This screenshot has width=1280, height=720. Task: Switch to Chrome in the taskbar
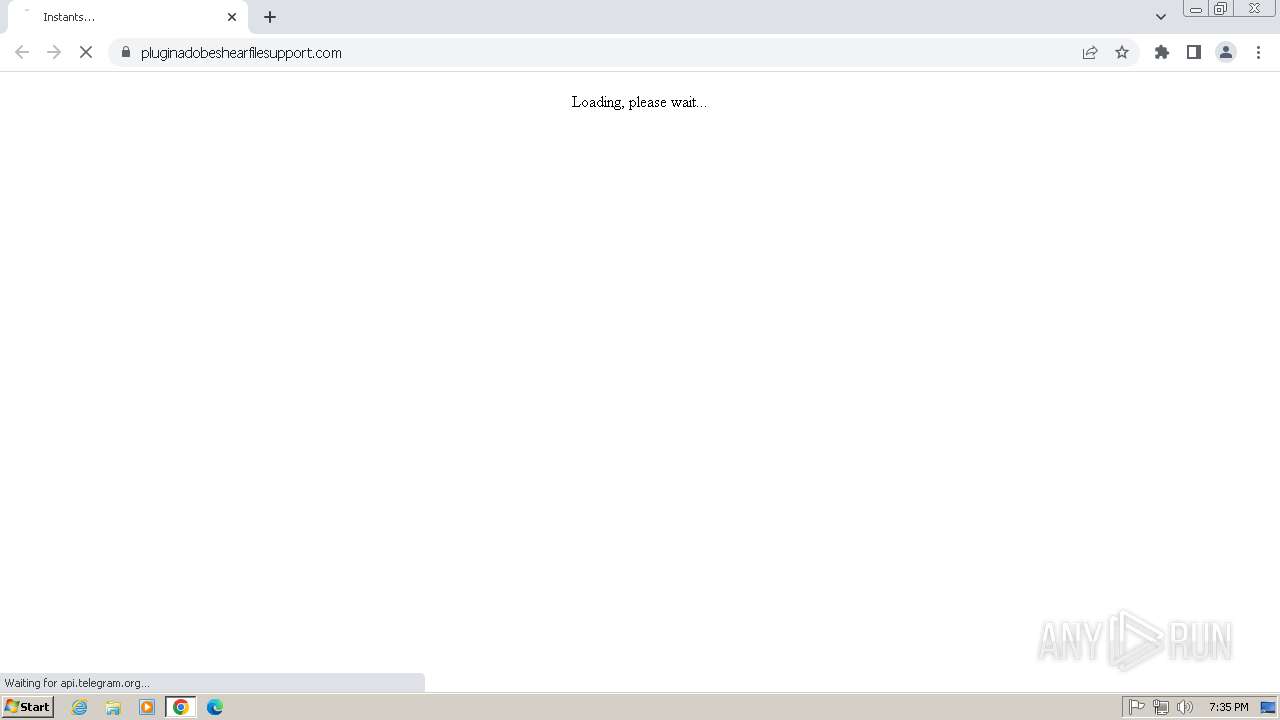[x=181, y=707]
